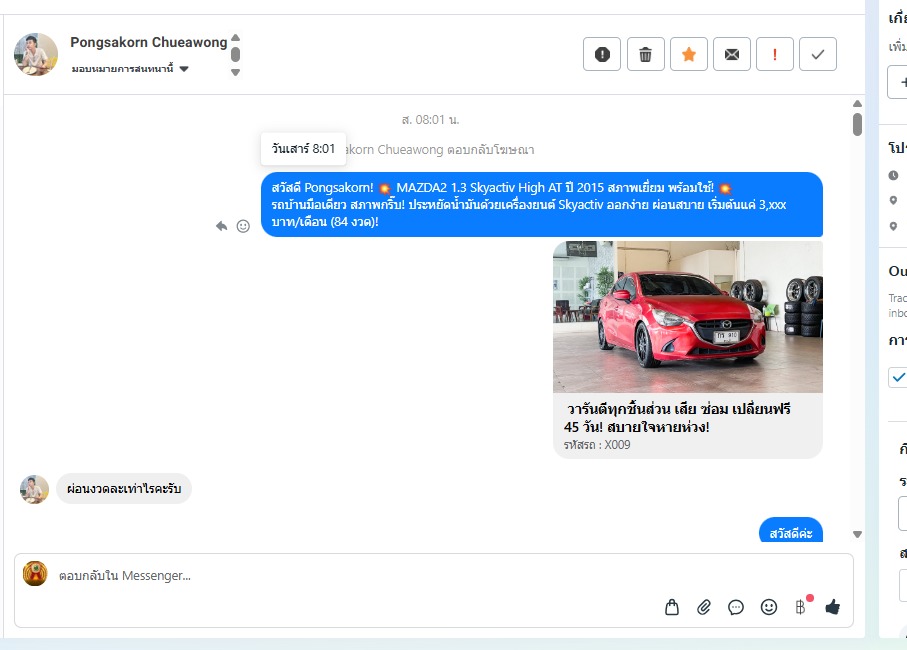Open emoji picker in composer
The image size is (907, 650).
tap(769, 607)
